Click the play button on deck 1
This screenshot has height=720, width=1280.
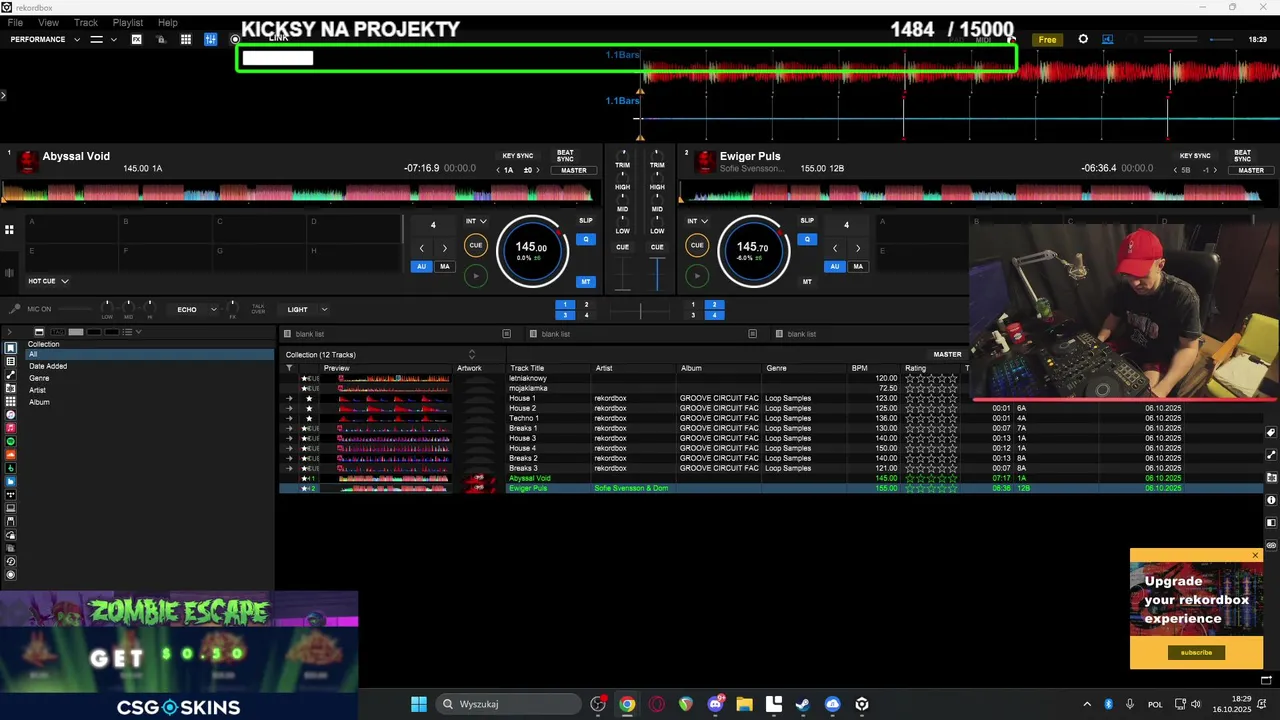476,276
